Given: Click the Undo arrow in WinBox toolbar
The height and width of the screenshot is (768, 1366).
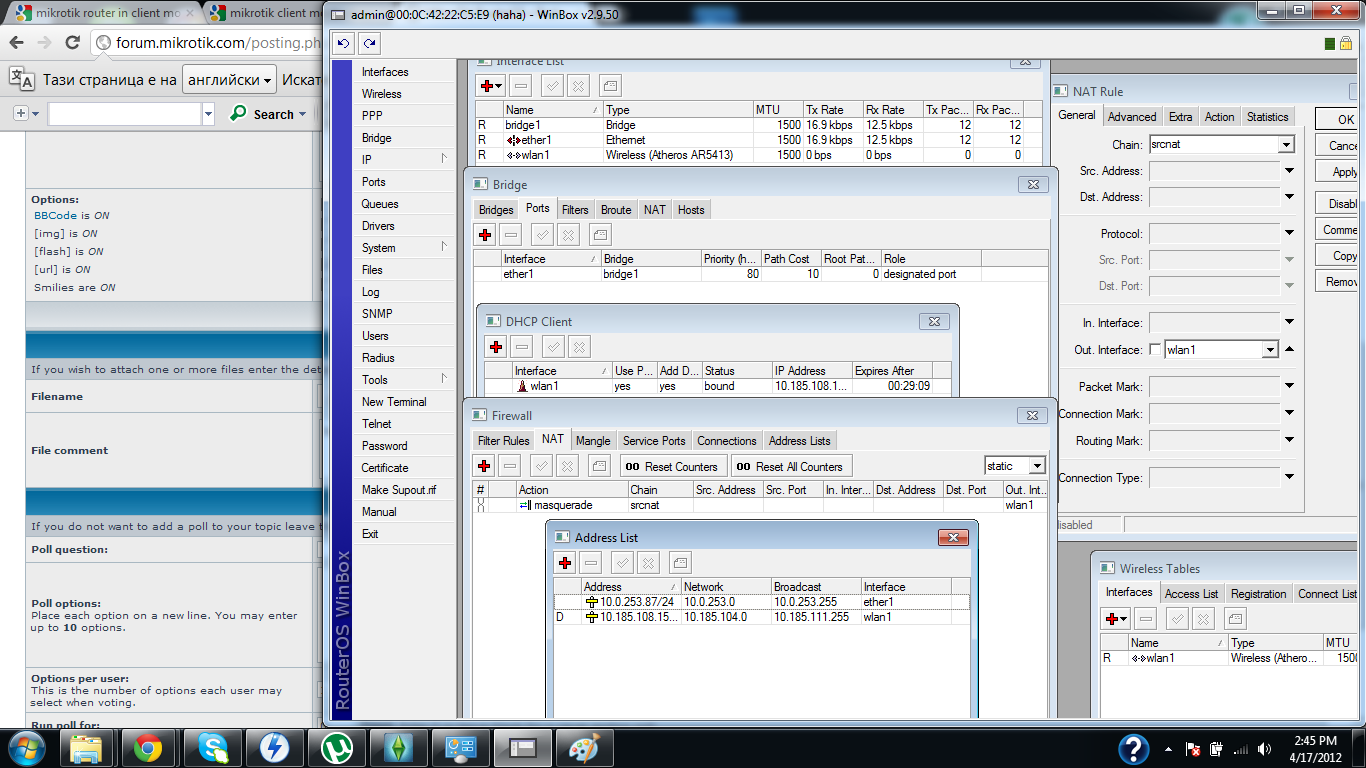Looking at the screenshot, I should tap(344, 43).
